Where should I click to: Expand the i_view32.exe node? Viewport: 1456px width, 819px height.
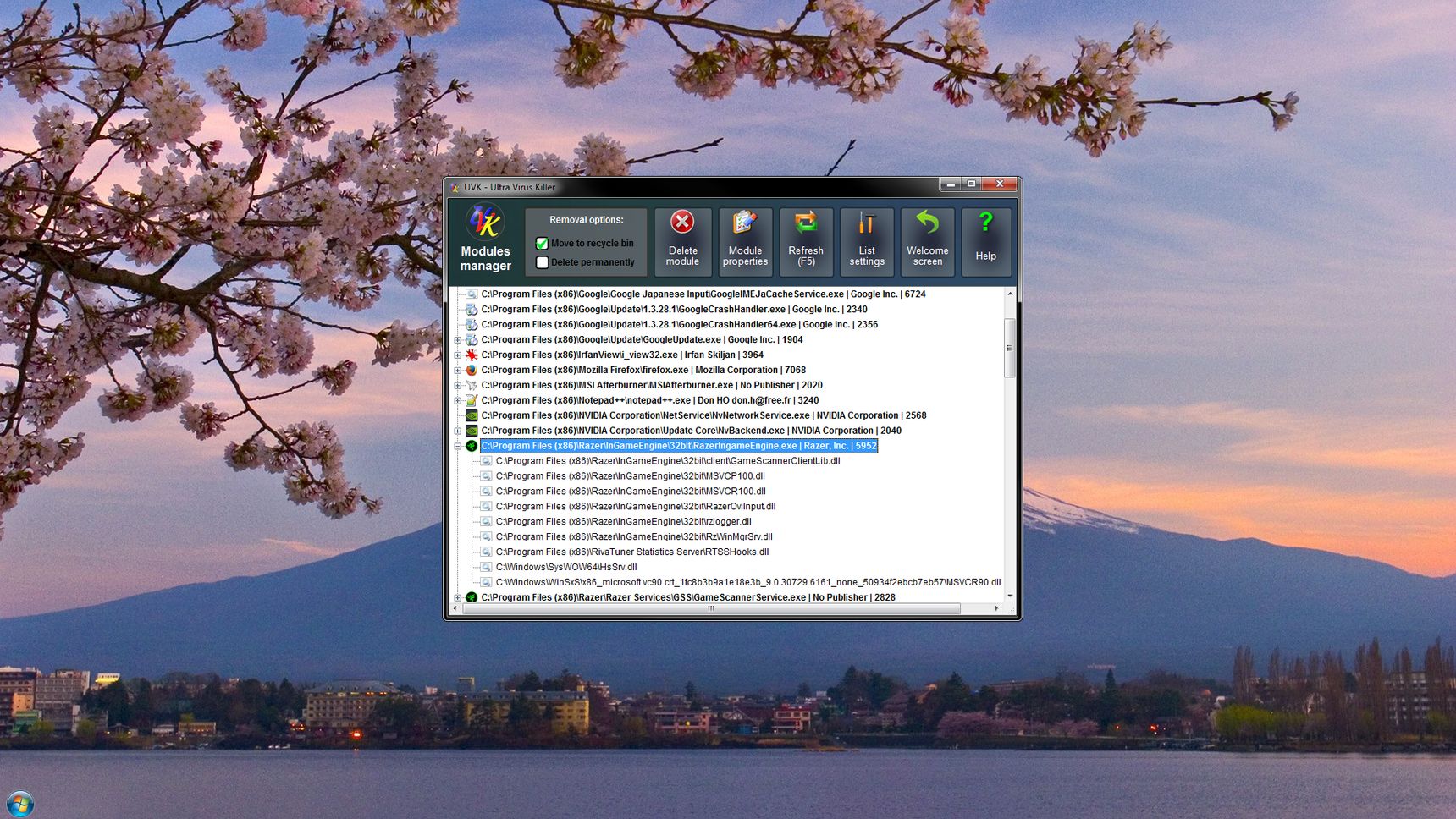(x=458, y=355)
